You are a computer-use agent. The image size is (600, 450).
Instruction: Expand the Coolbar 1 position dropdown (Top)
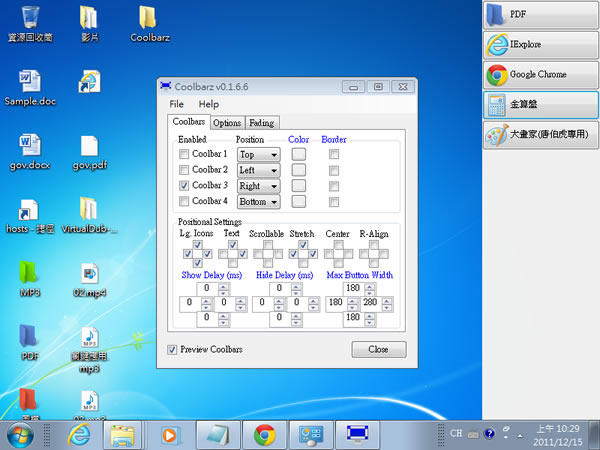tap(257, 155)
